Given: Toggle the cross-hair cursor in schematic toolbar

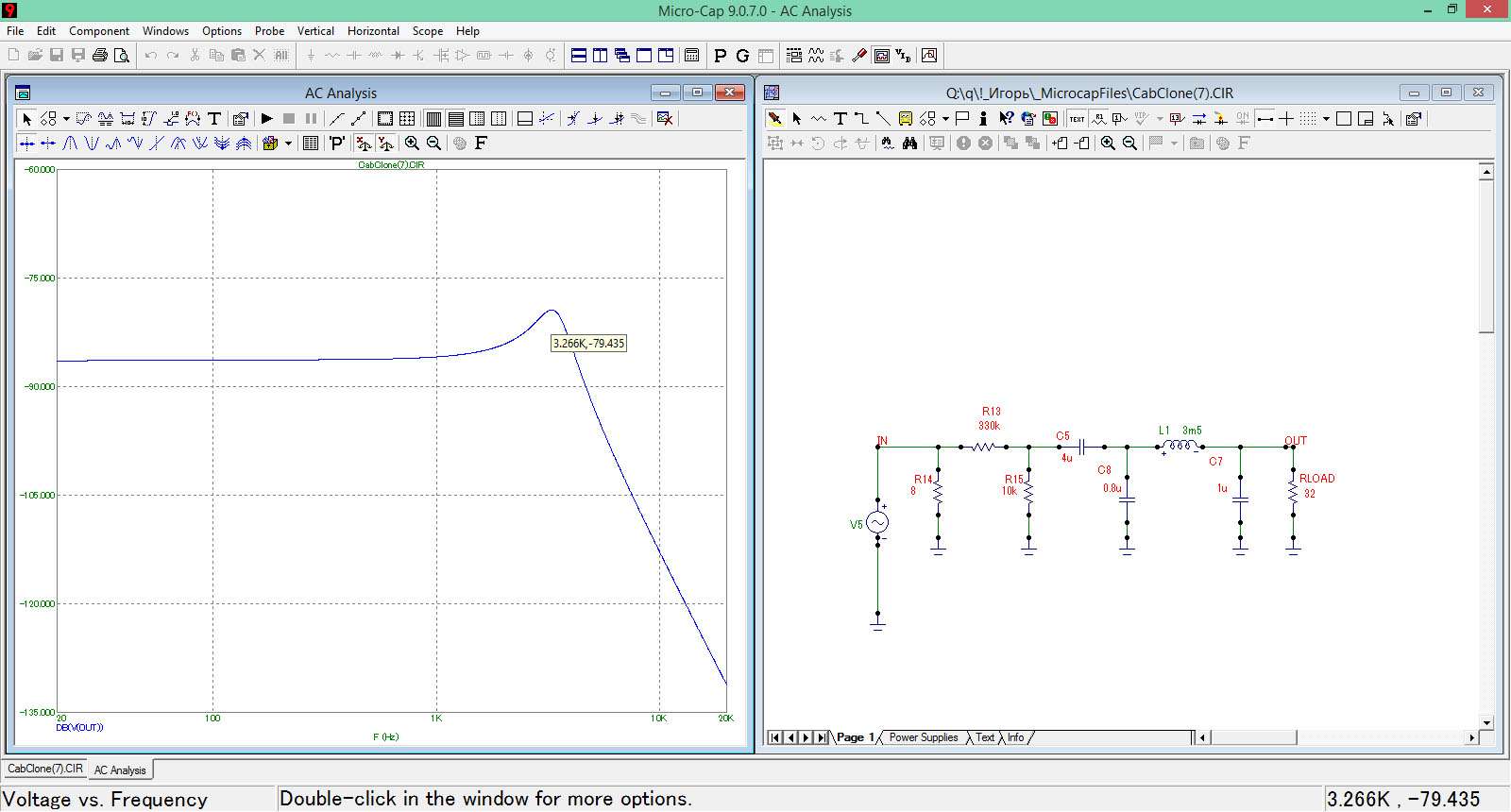Looking at the screenshot, I should click(x=1286, y=119).
